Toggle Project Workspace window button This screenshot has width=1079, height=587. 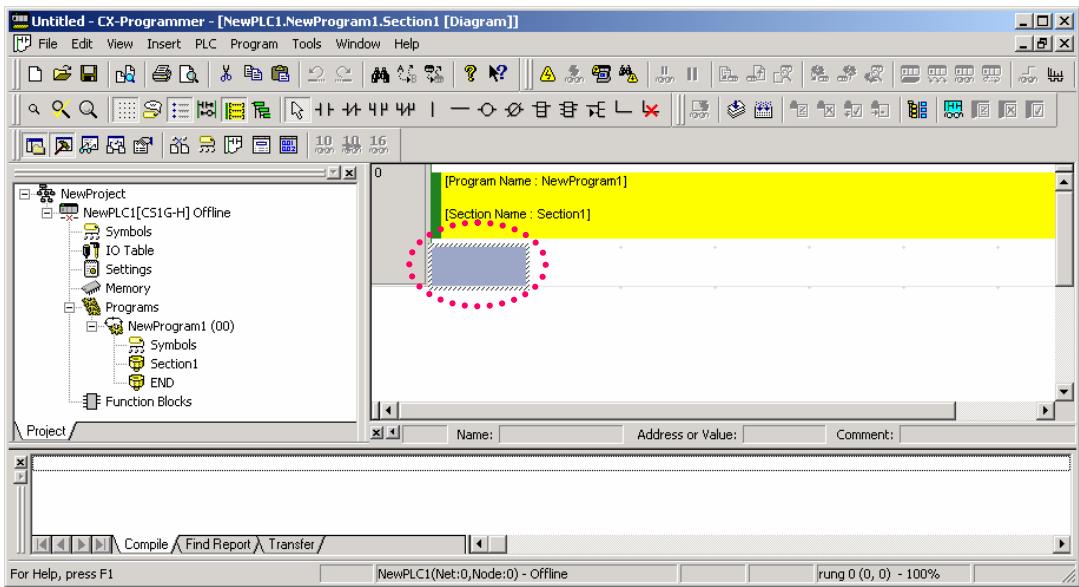[x=35, y=145]
